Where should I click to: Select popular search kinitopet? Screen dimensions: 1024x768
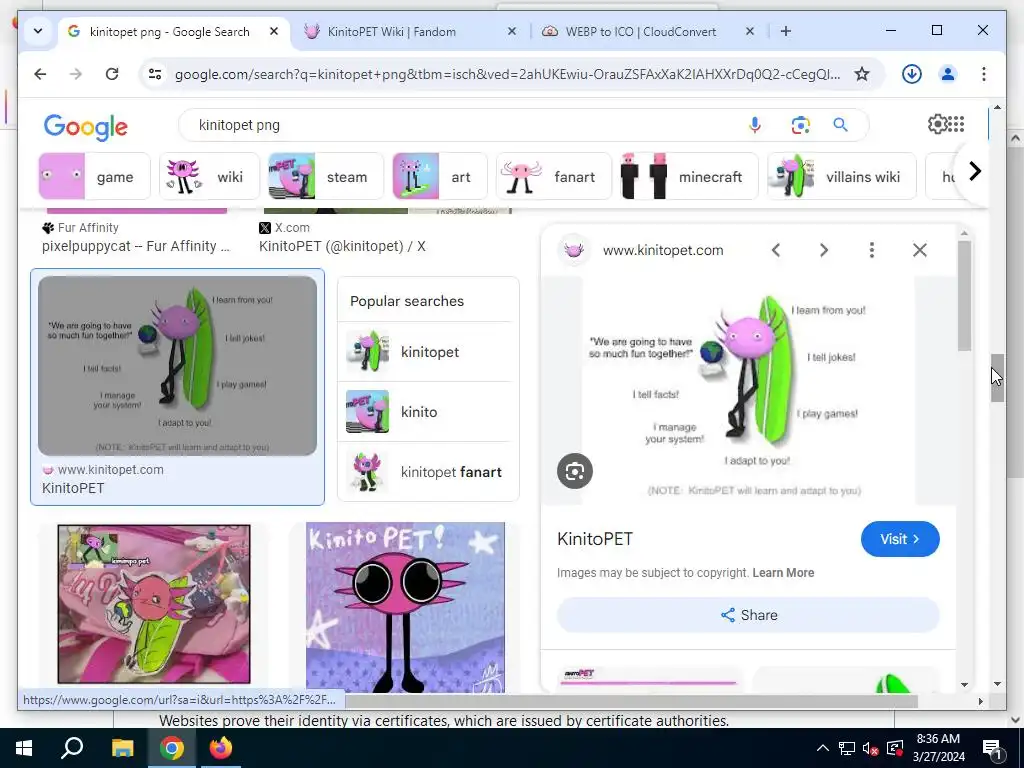428,351
